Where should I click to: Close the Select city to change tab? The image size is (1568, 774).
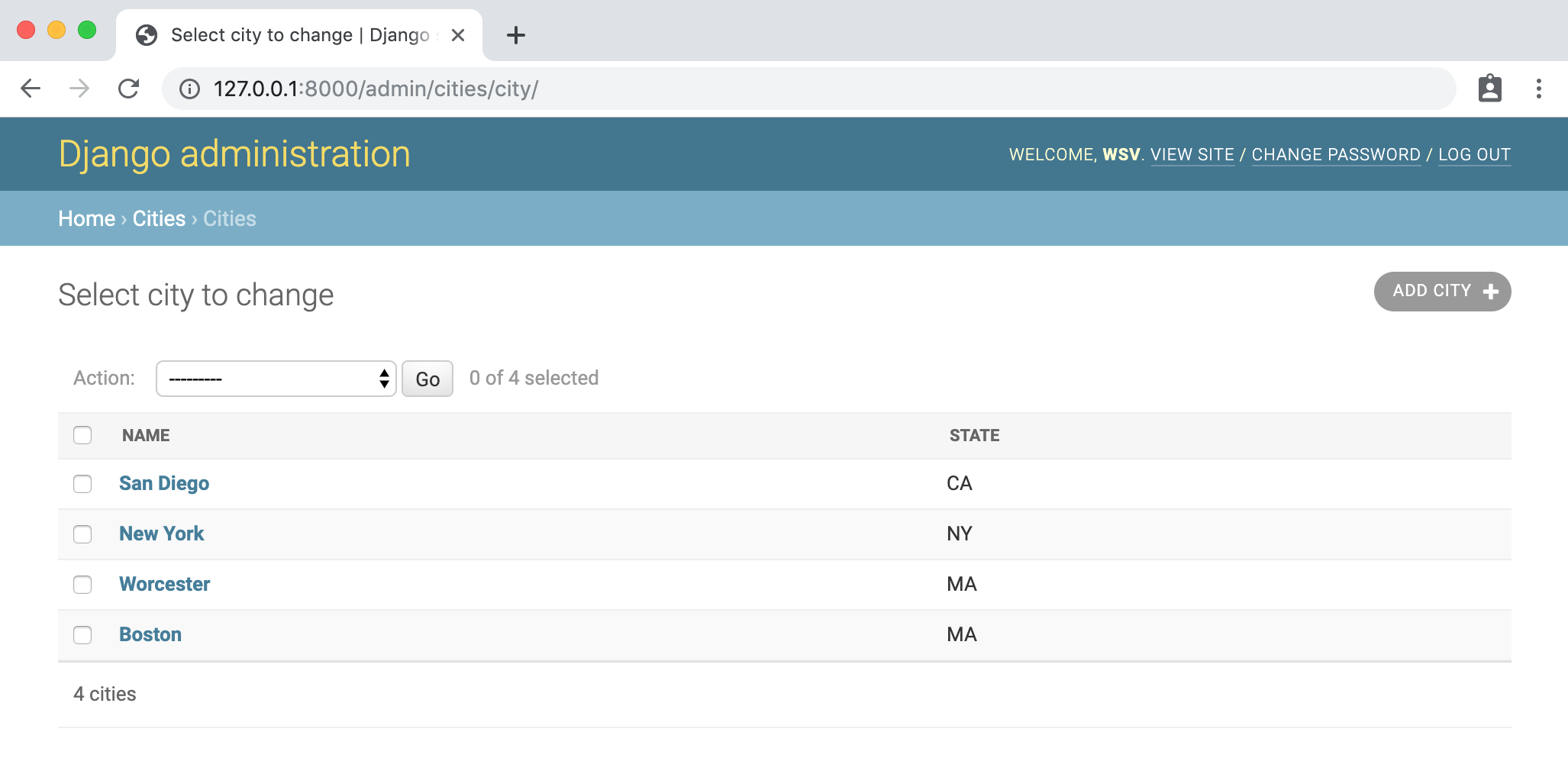point(458,35)
